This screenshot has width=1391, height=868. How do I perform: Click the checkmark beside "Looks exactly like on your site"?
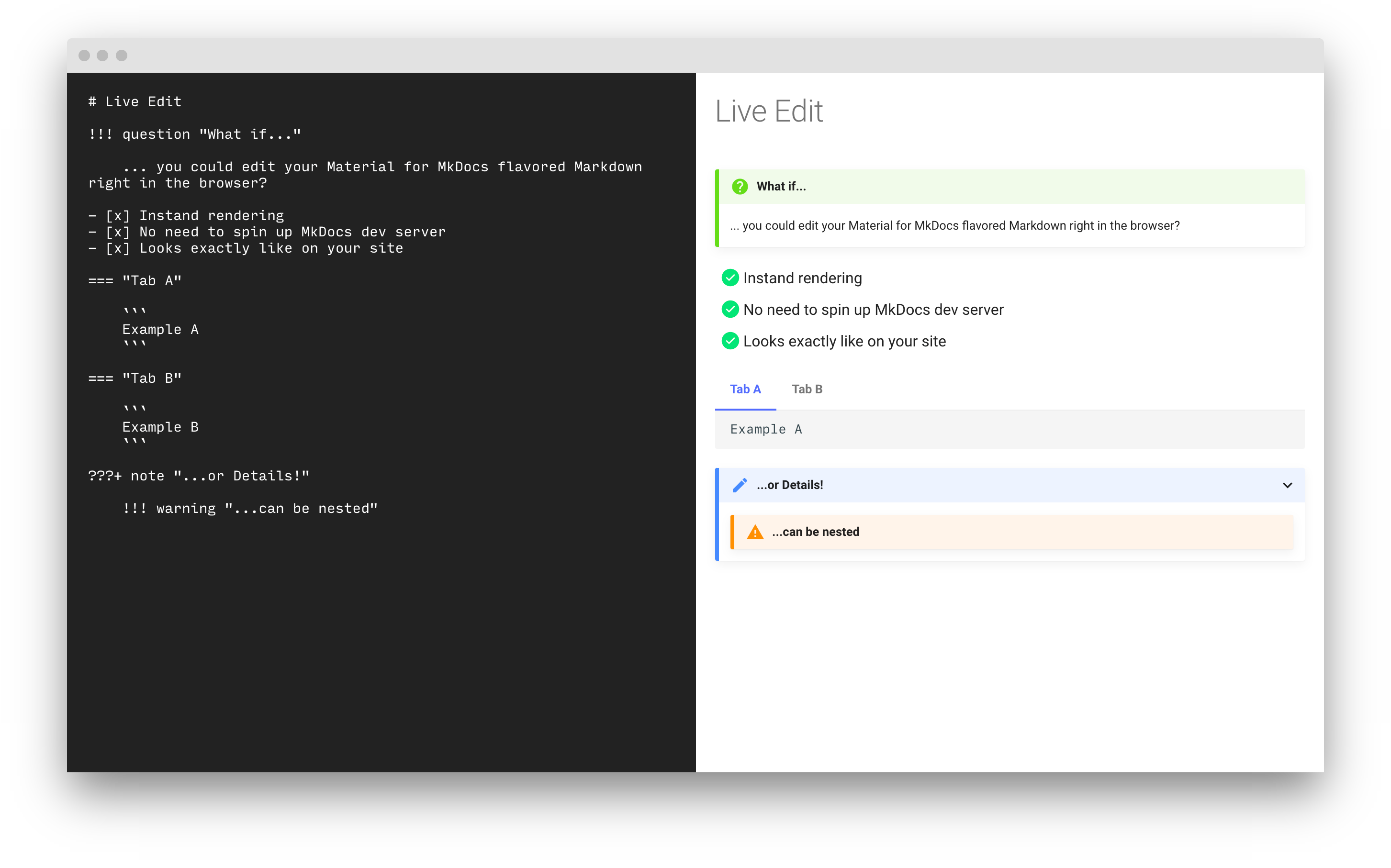[730, 340]
